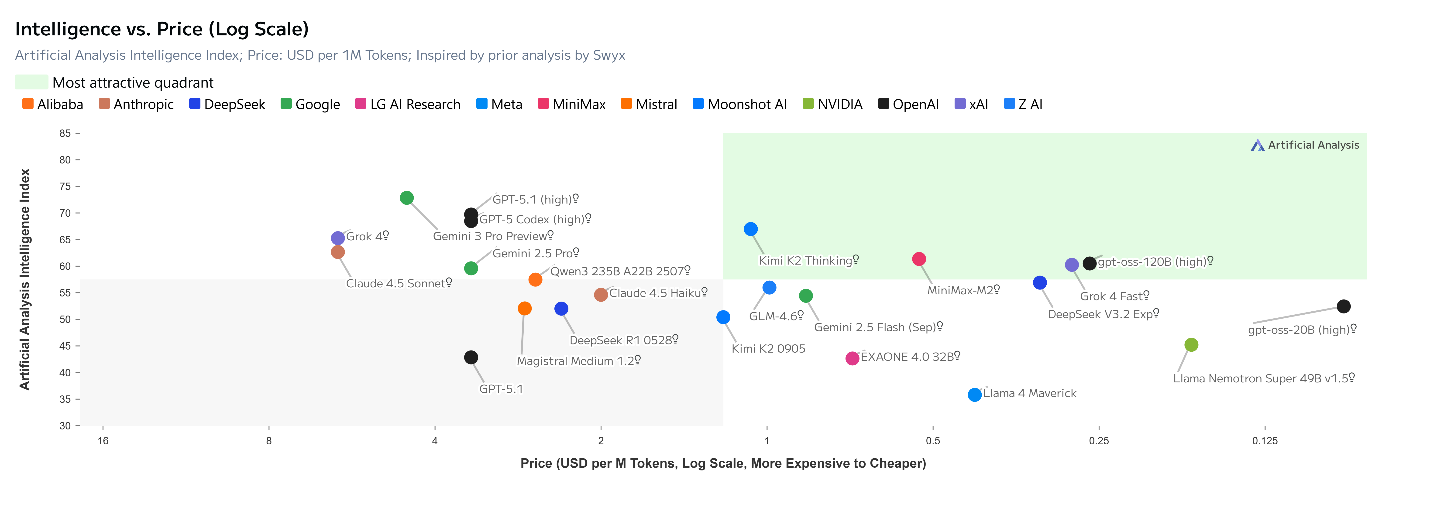
Task: Click the Most attractive quadrant legend swatch
Action: tap(31, 82)
